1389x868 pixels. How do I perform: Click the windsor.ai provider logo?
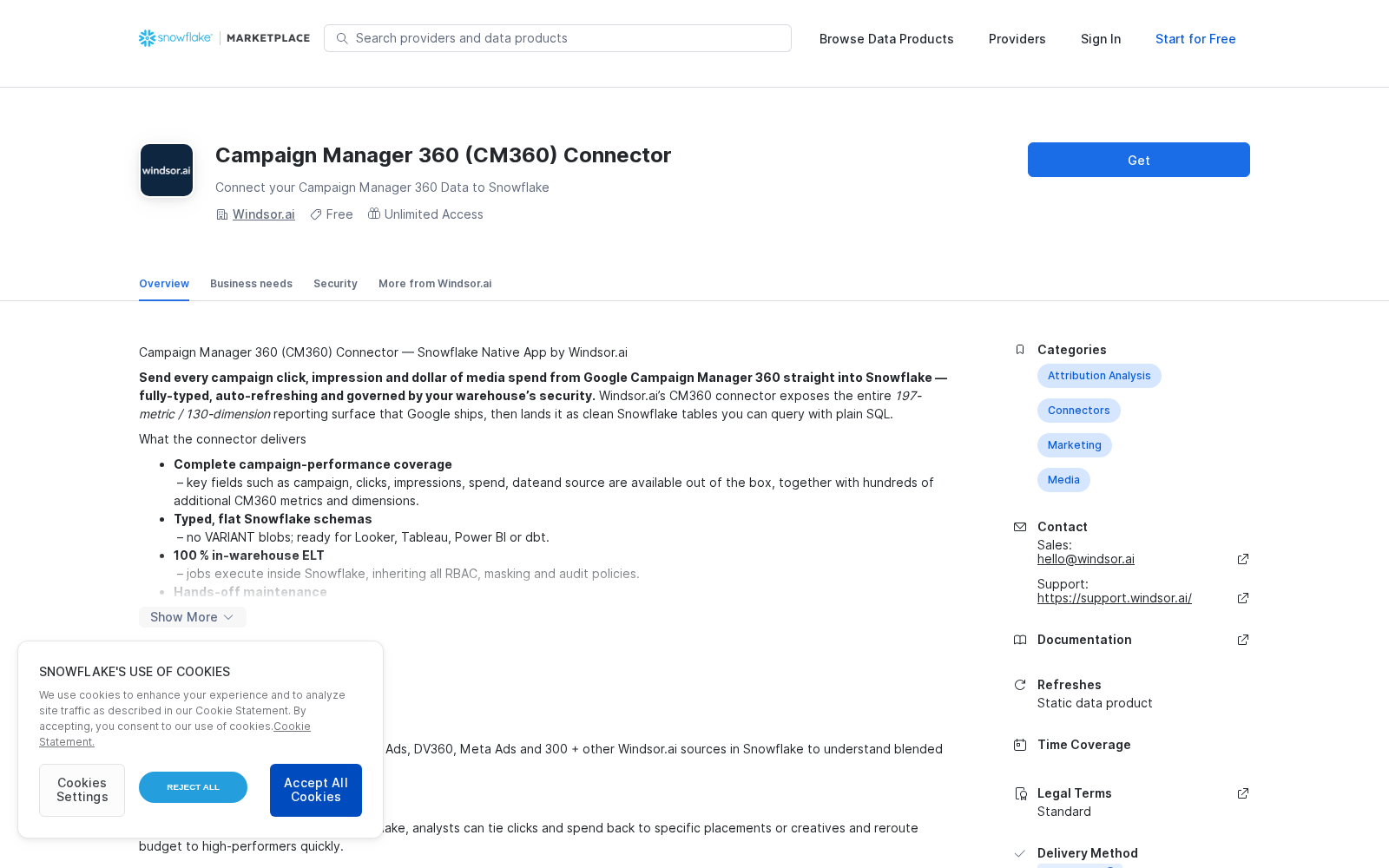point(167,170)
